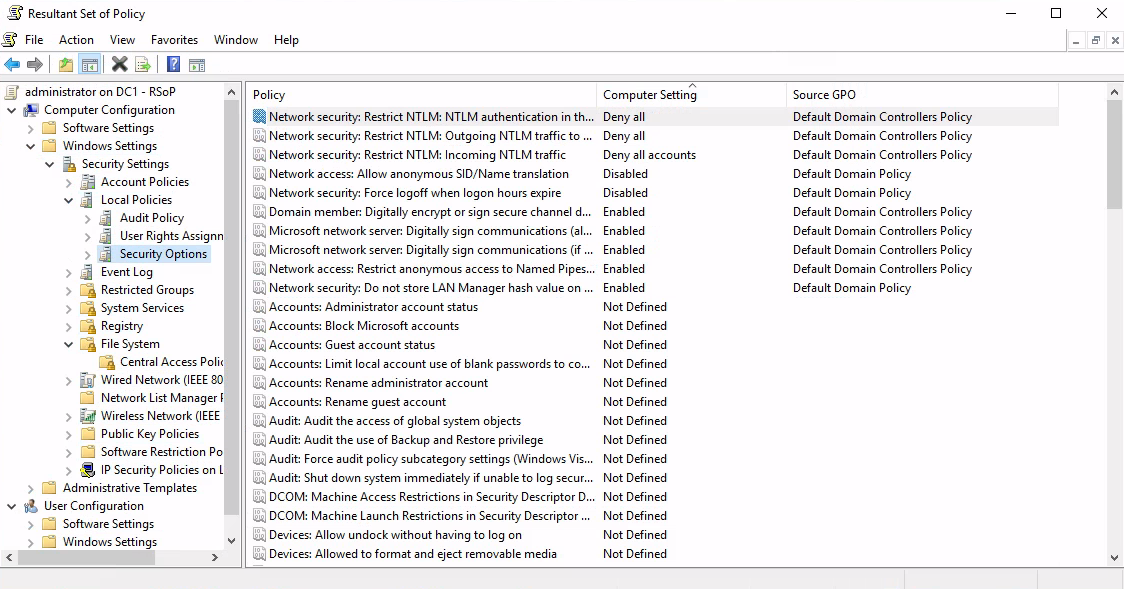Select the Network List Manager Policies node
Screen dimensions: 1124x589
point(161,398)
